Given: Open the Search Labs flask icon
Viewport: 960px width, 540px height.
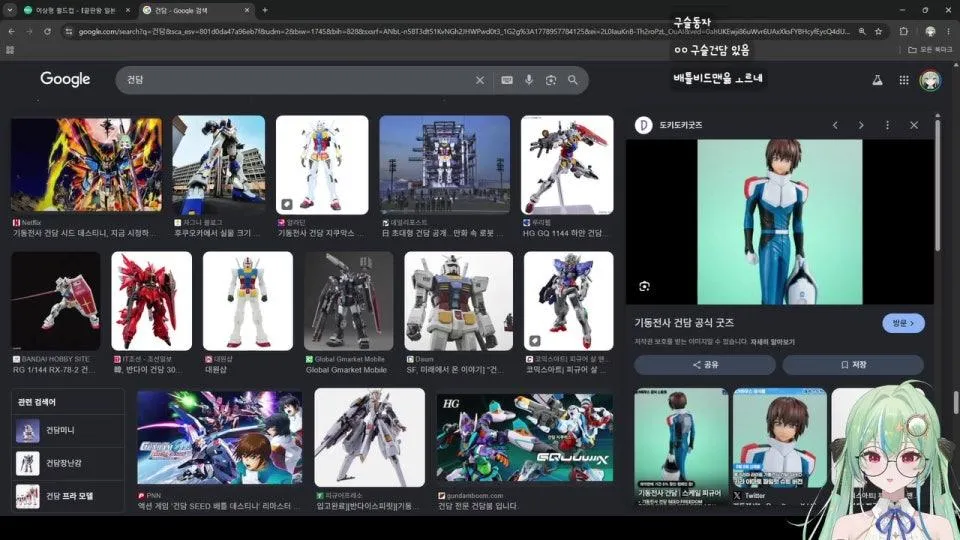Looking at the screenshot, I should coord(877,80).
